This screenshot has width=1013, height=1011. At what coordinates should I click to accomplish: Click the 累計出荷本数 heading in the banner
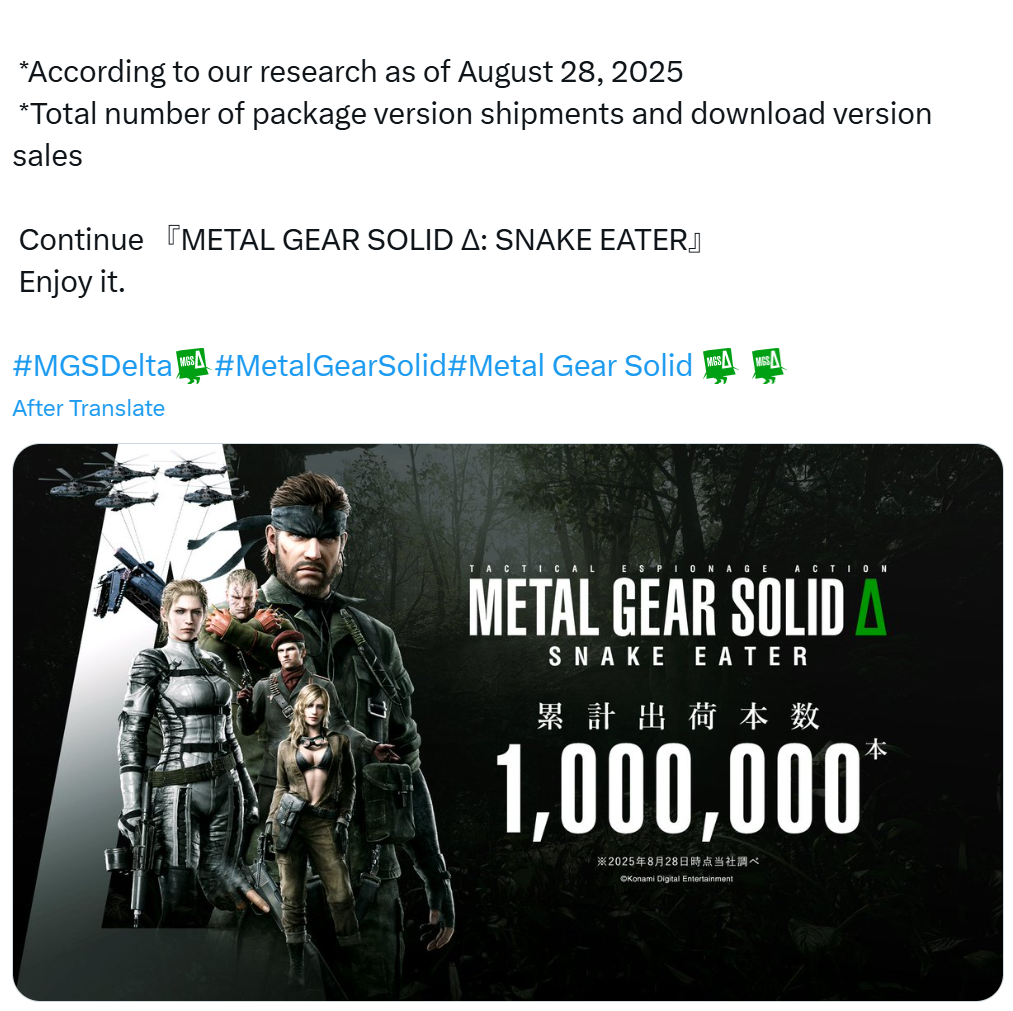tap(678, 716)
